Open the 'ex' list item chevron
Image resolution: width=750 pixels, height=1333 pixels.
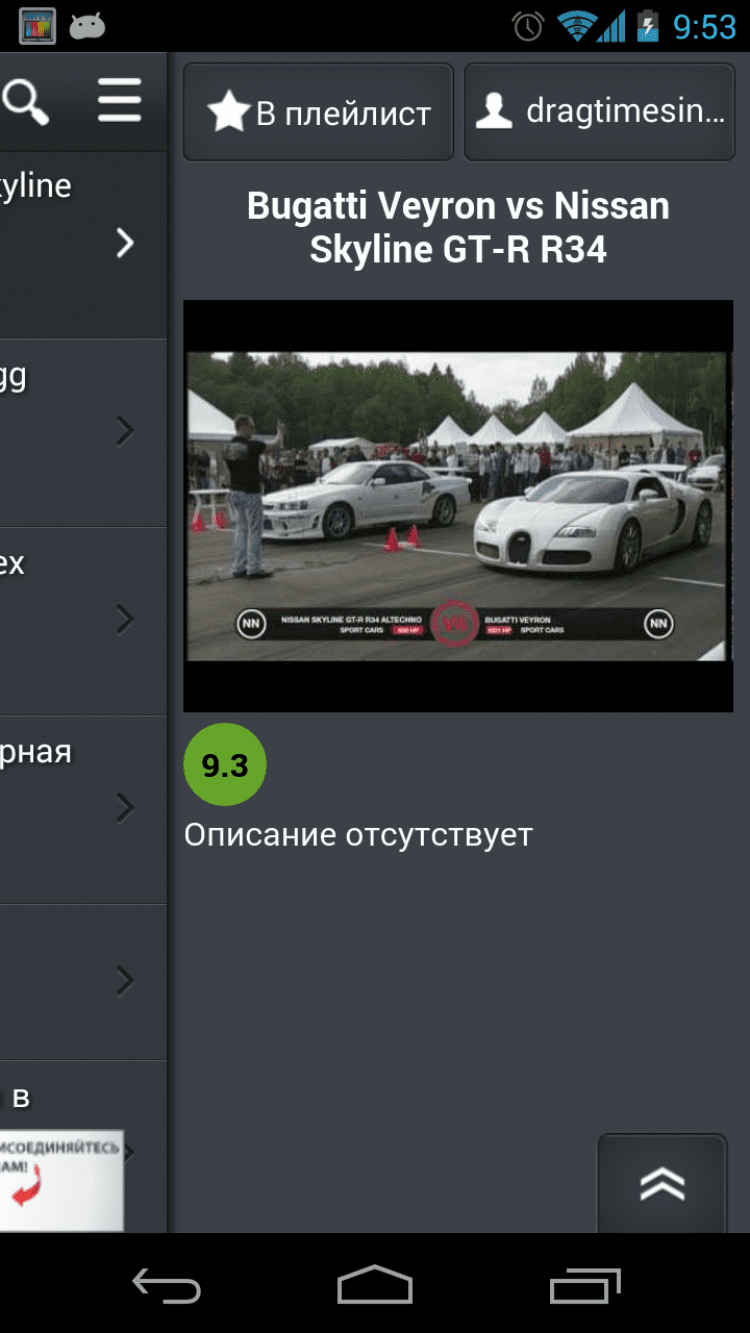coord(124,619)
